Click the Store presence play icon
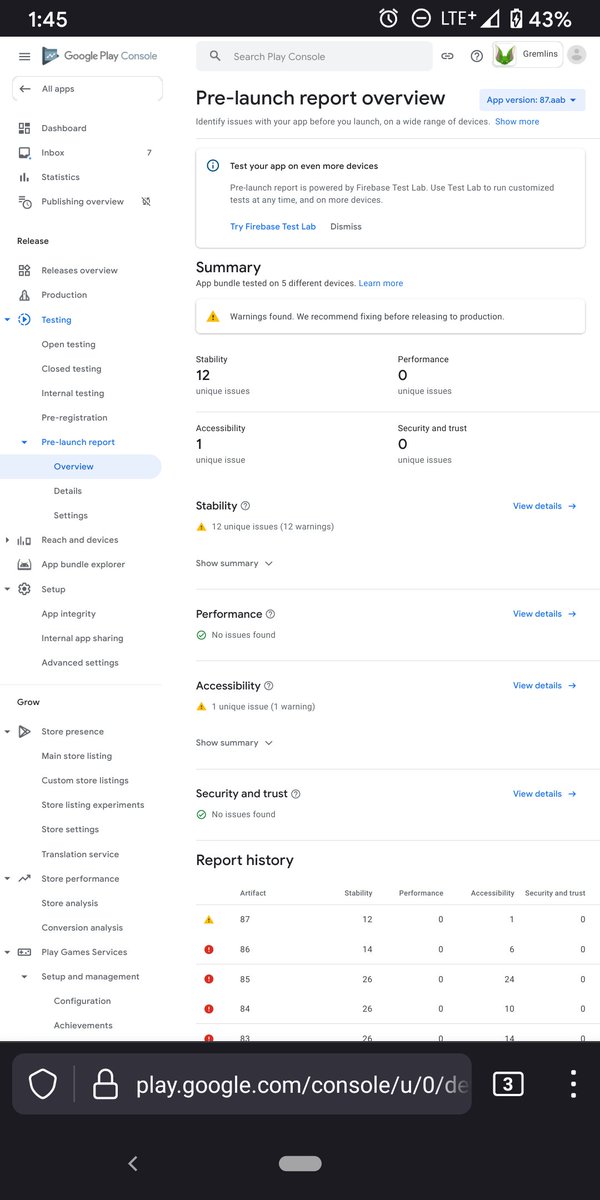The width and height of the screenshot is (600, 1200). tap(24, 732)
